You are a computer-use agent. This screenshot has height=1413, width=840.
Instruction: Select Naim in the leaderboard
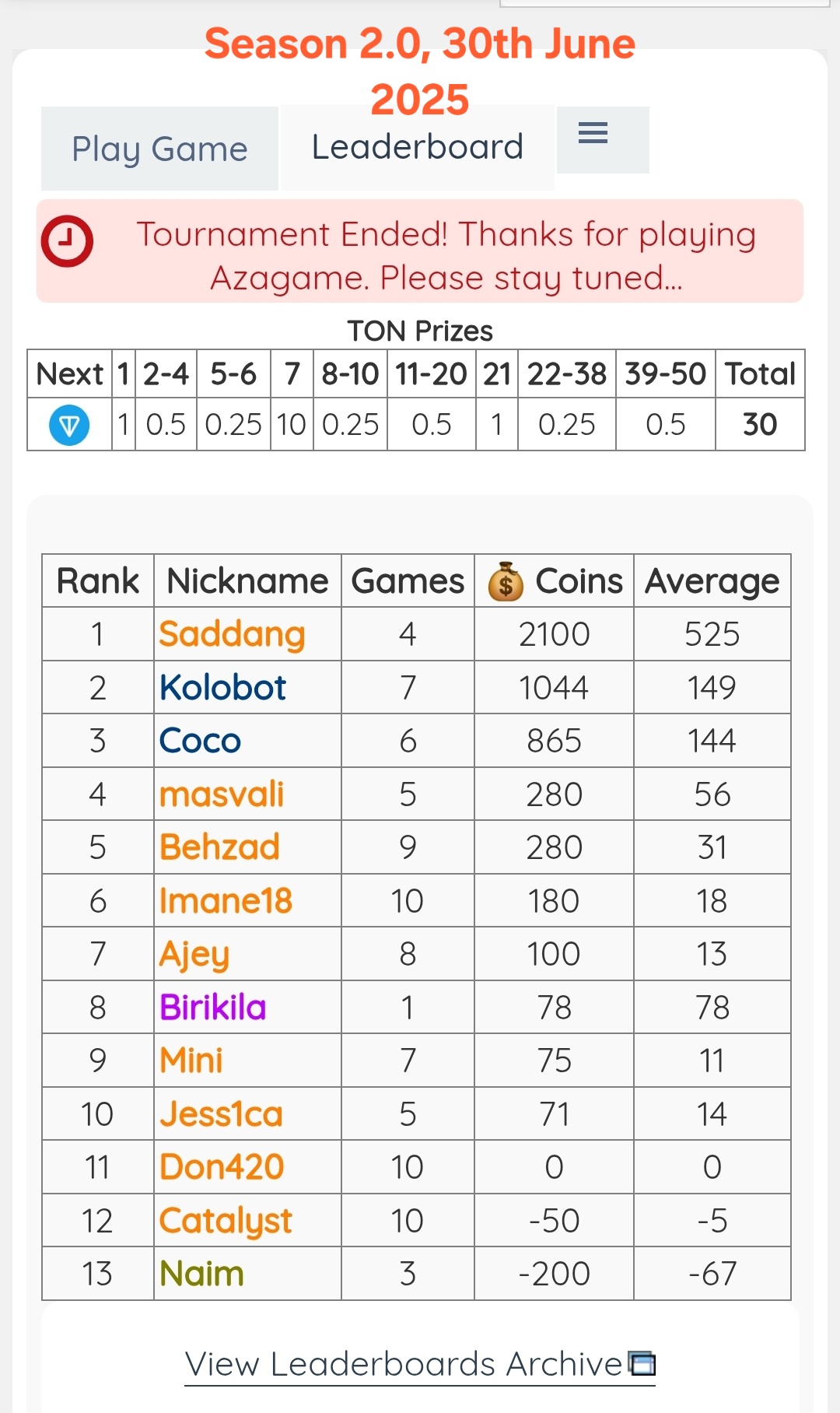(x=202, y=1274)
